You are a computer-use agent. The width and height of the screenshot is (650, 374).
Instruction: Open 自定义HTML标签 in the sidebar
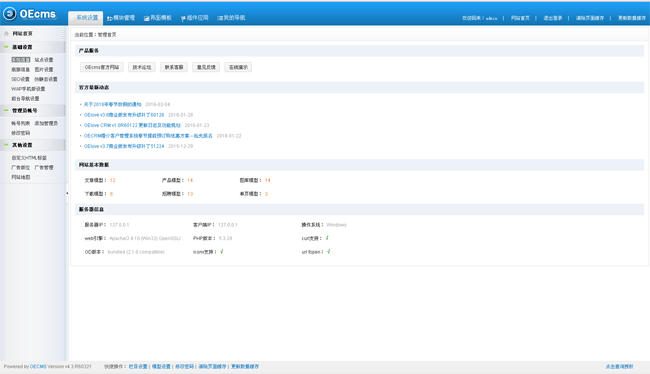coord(29,158)
